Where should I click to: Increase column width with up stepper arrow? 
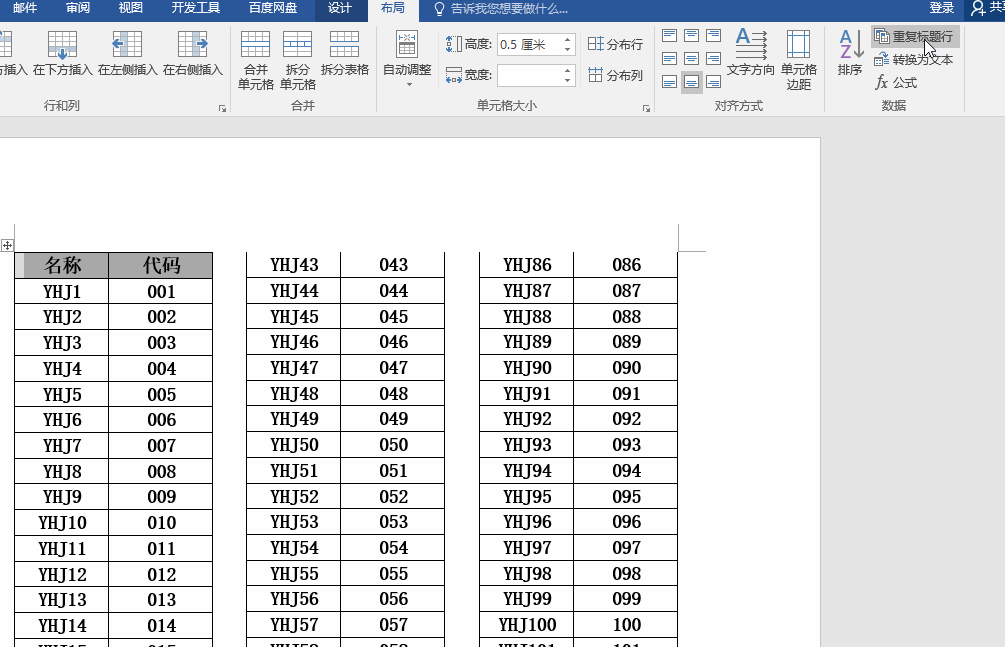[568, 71]
